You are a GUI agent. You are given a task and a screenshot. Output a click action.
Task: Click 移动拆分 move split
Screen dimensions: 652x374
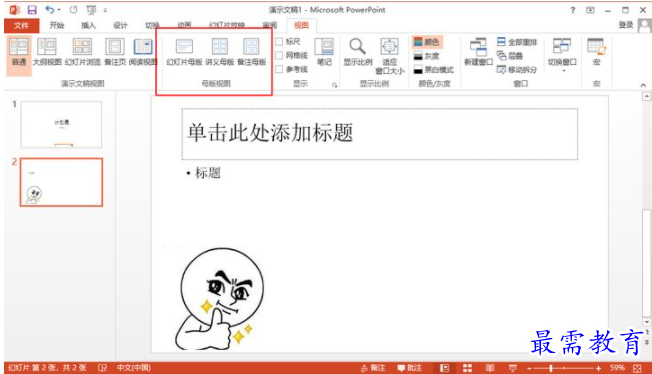coord(517,69)
